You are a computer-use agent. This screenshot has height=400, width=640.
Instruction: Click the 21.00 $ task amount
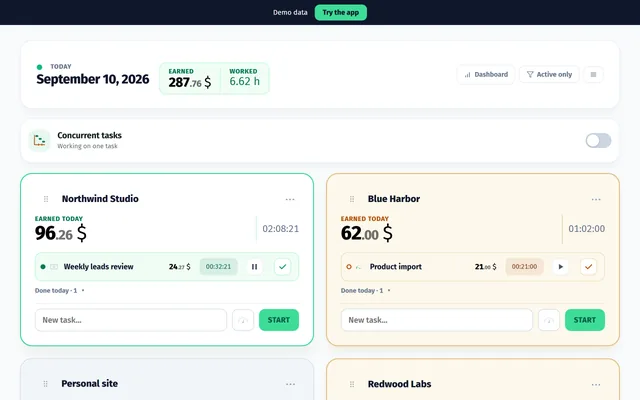[486, 267]
